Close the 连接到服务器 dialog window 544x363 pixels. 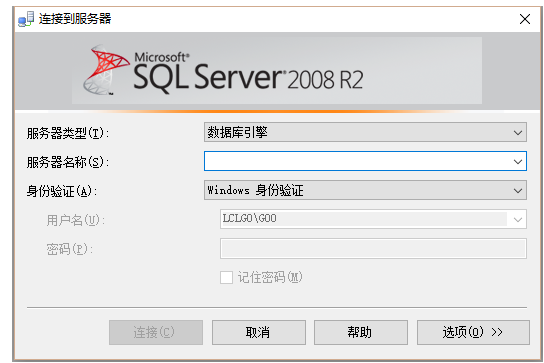tap(525, 19)
